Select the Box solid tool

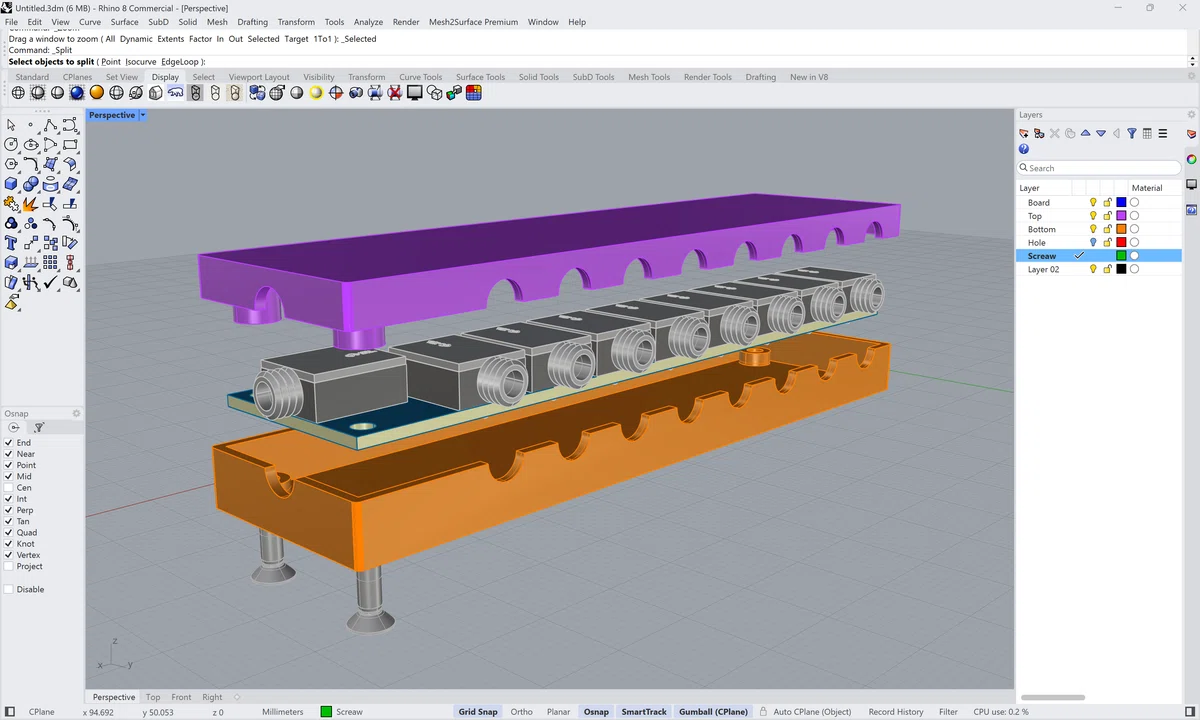pyautogui.click(x=11, y=183)
